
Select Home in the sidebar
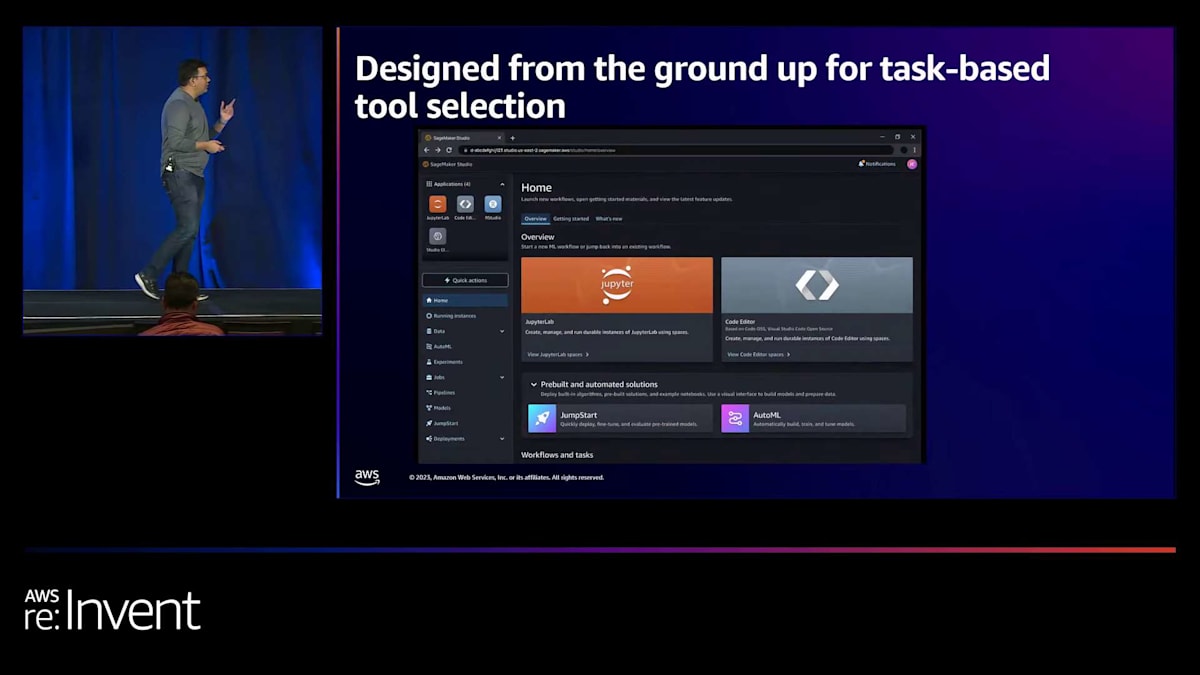tap(465, 300)
